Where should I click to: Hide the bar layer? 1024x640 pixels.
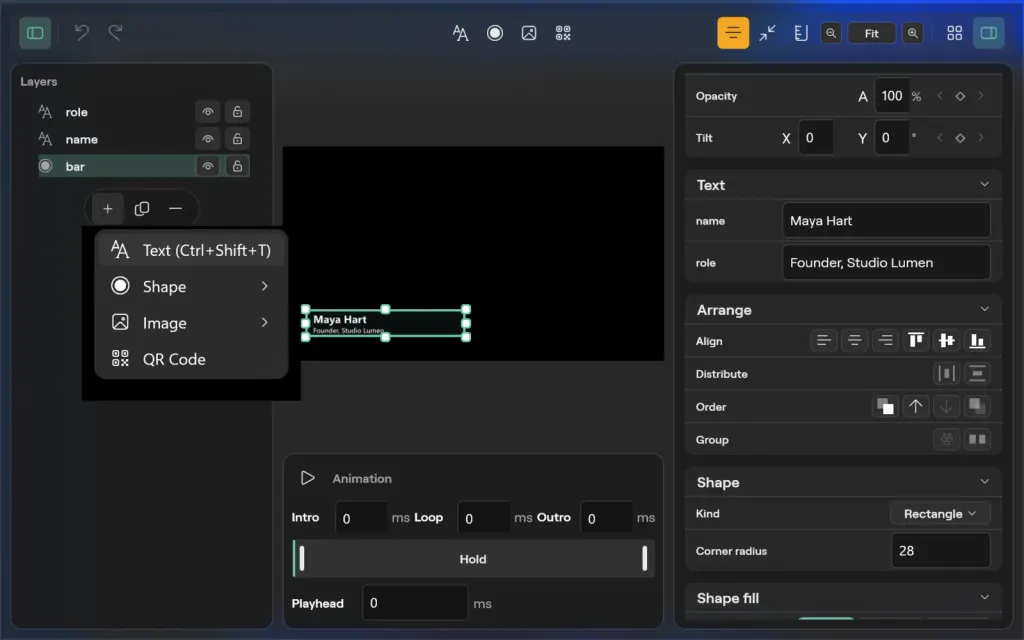(x=208, y=166)
